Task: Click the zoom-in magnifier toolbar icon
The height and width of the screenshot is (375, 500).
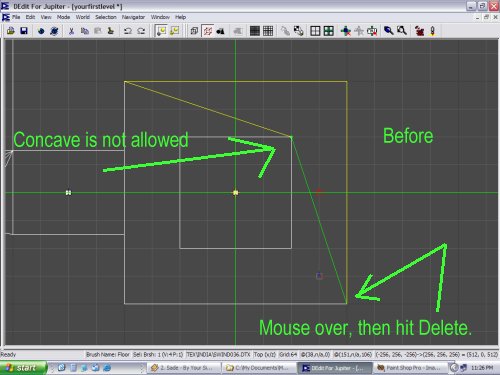Action: [x=388, y=31]
